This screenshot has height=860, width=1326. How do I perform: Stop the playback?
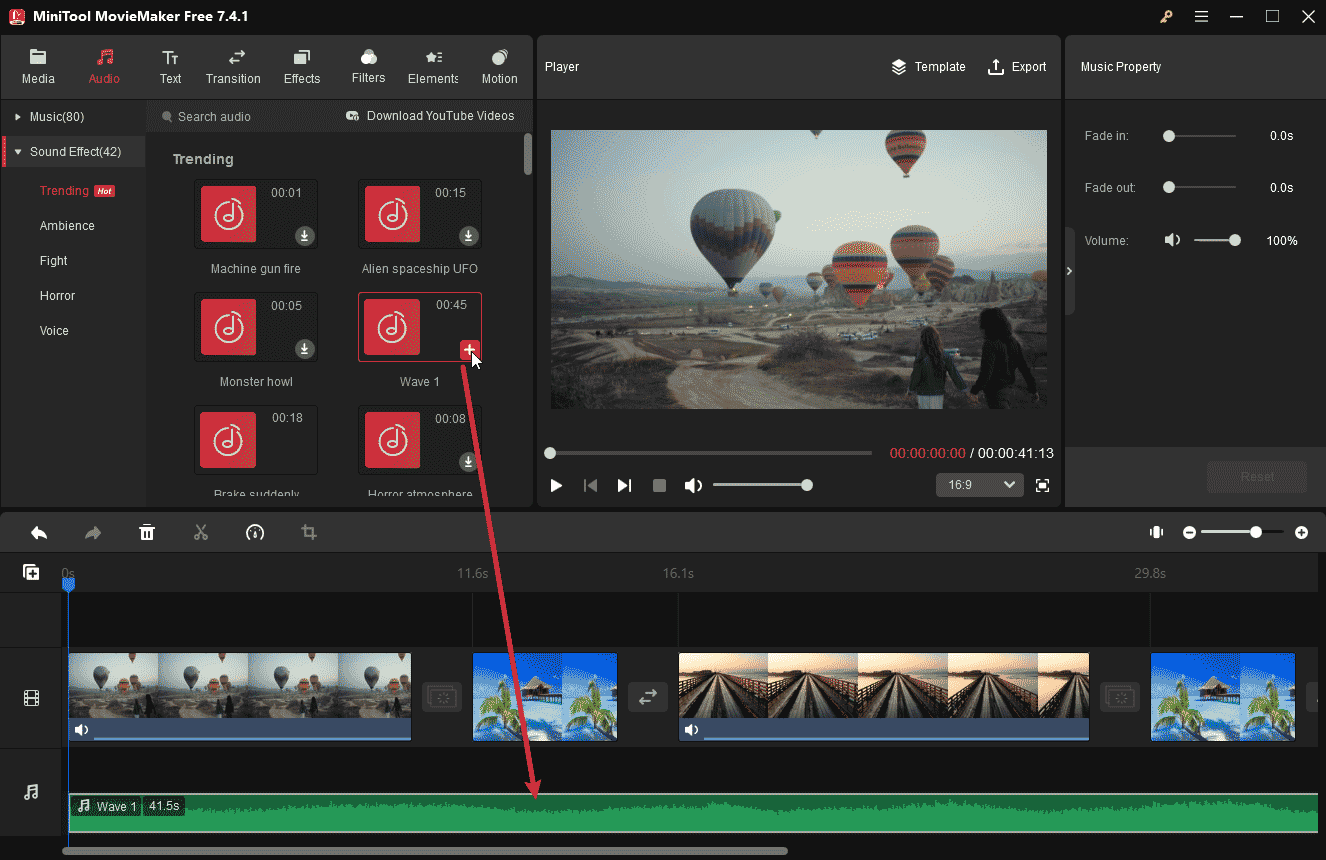coord(659,485)
